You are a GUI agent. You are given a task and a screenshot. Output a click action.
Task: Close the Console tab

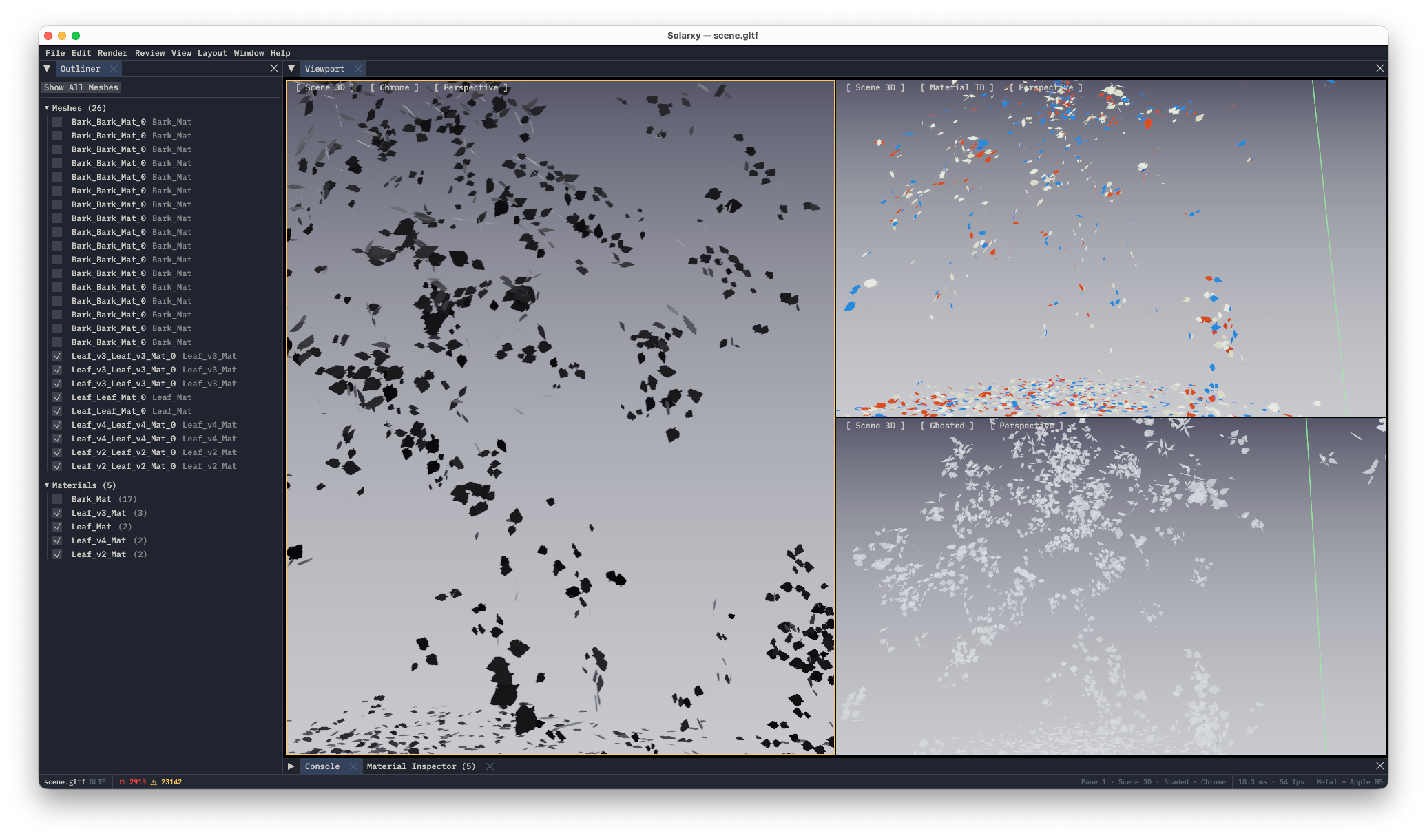pyautogui.click(x=353, y=766)
